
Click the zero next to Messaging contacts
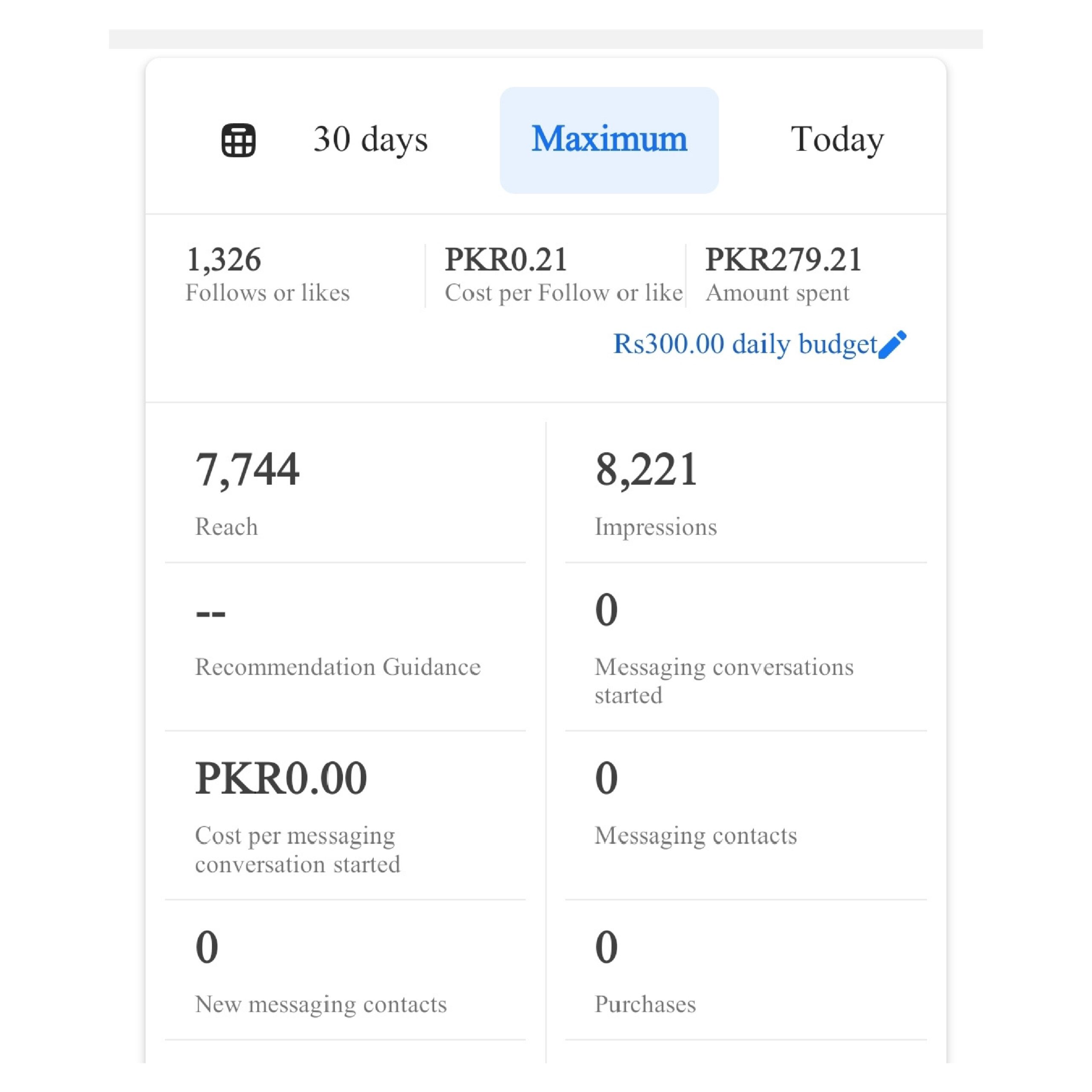(606, 779)
